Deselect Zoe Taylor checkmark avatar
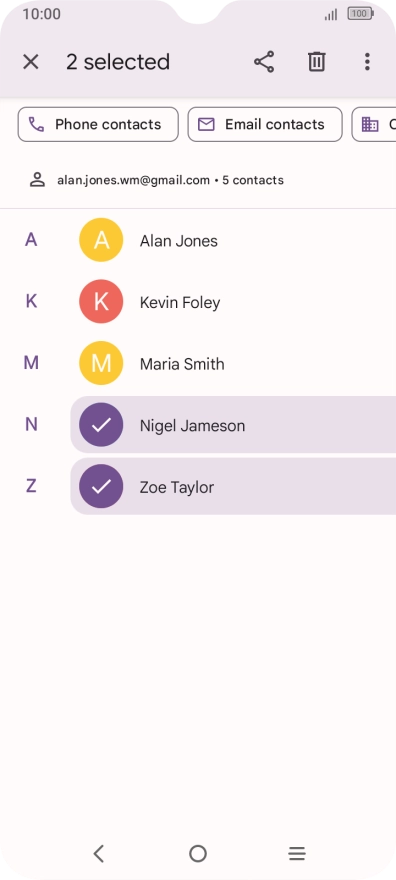This screenshot has height=880, width=396. (101, 486)
